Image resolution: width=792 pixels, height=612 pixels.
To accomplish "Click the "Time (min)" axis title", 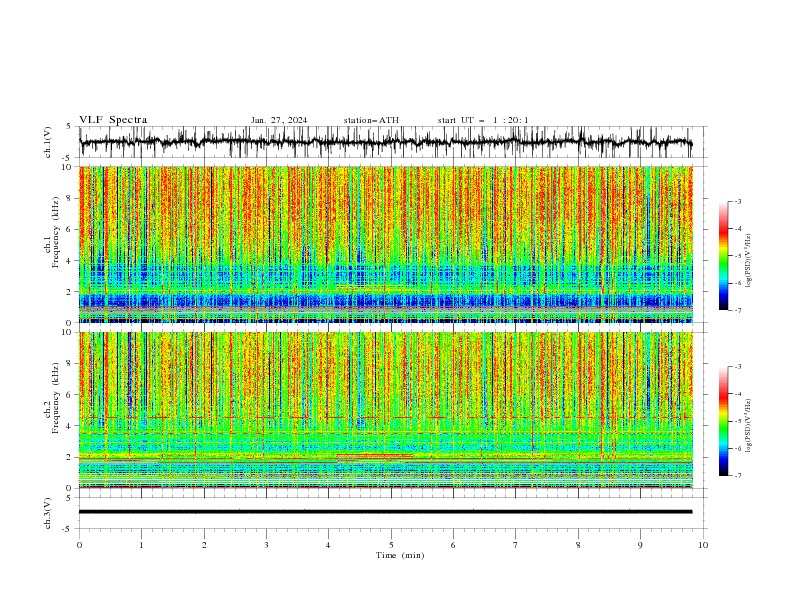I will [x=400, y=555].
